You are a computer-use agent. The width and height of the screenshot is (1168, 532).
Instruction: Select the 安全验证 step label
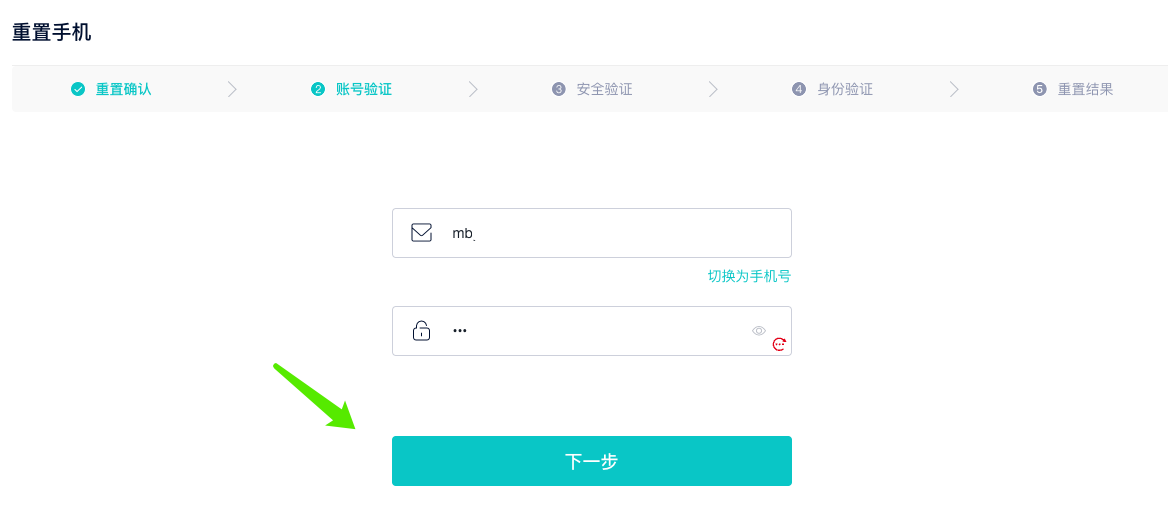[605, 89]
